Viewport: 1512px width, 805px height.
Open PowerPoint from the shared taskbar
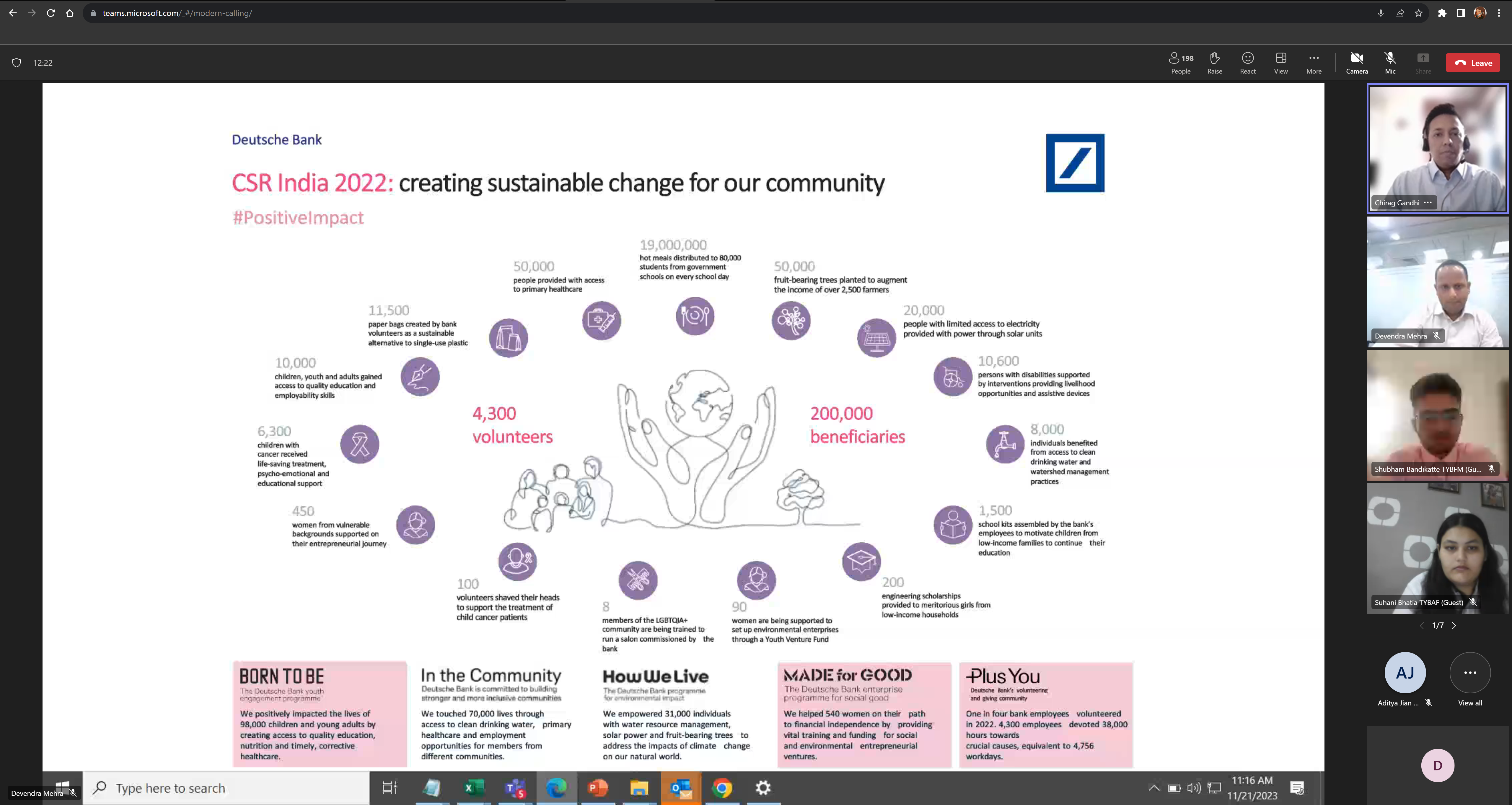point(597,788)
